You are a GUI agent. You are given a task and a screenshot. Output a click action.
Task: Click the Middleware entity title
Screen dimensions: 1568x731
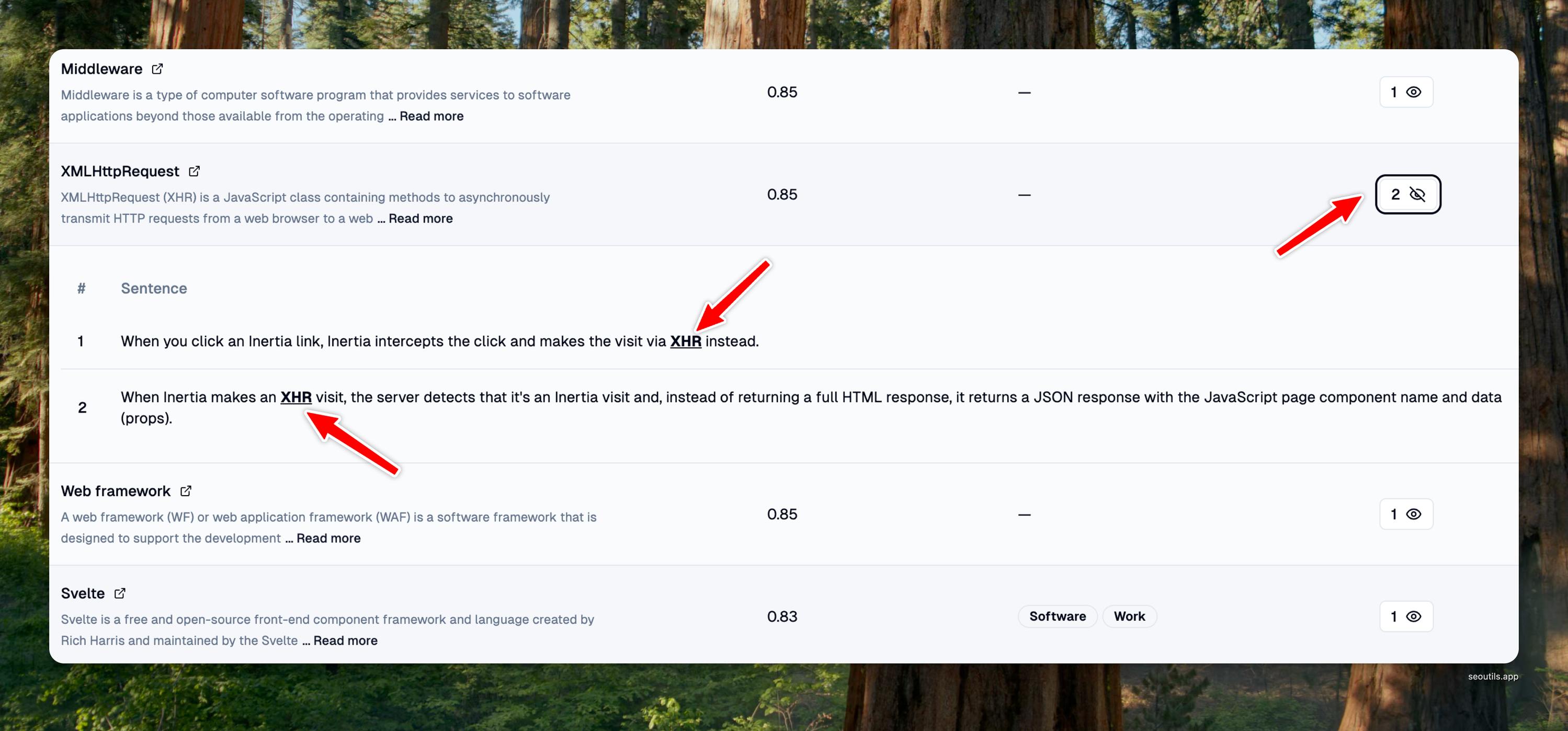pyautogui.click(x=101, y=69)
